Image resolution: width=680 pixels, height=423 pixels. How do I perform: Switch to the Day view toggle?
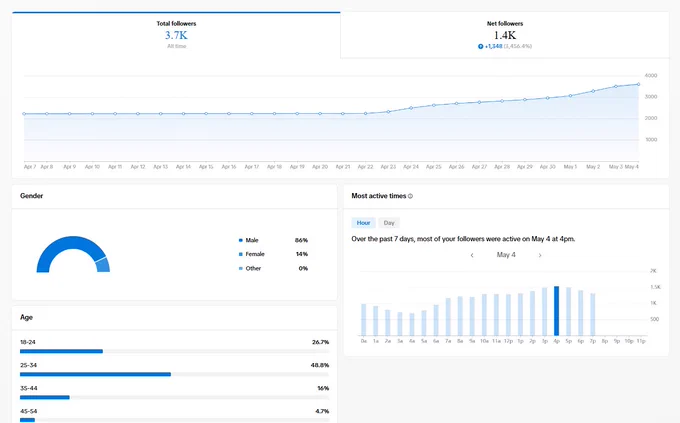[x=389, y=223]
